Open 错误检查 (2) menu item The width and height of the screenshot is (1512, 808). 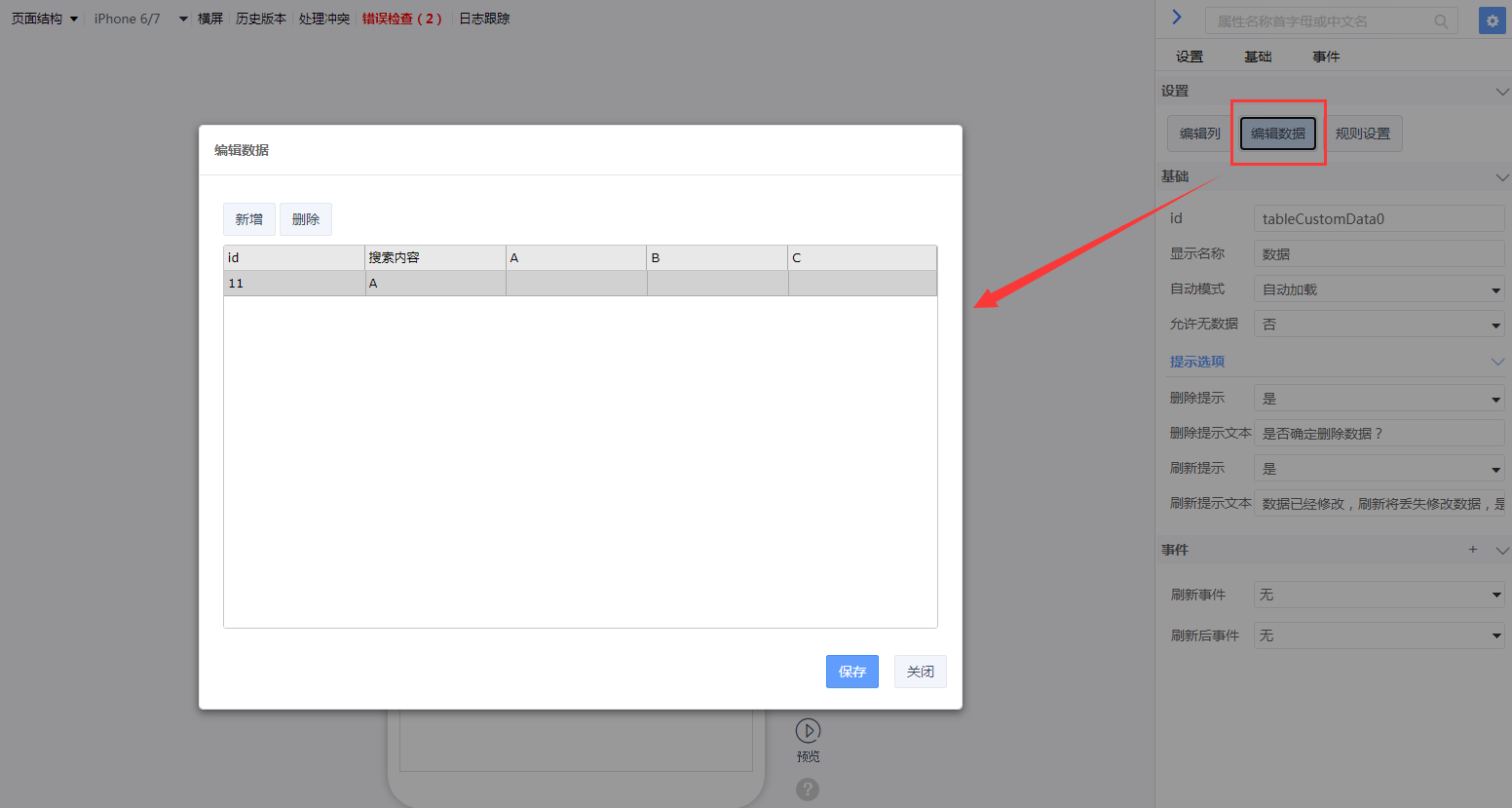click(x=401, y=19)
